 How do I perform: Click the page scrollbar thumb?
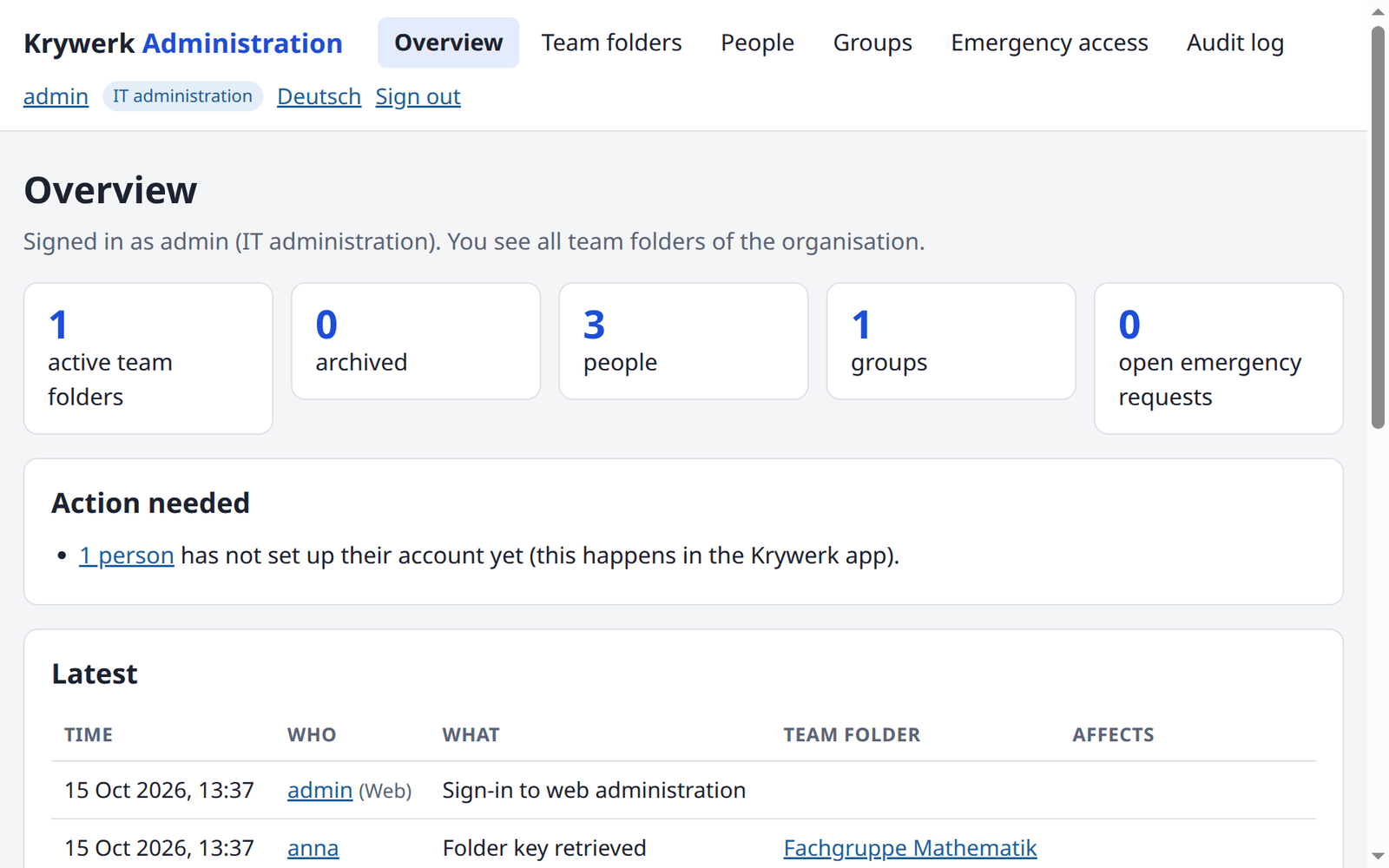click(x=1378, y=227)
